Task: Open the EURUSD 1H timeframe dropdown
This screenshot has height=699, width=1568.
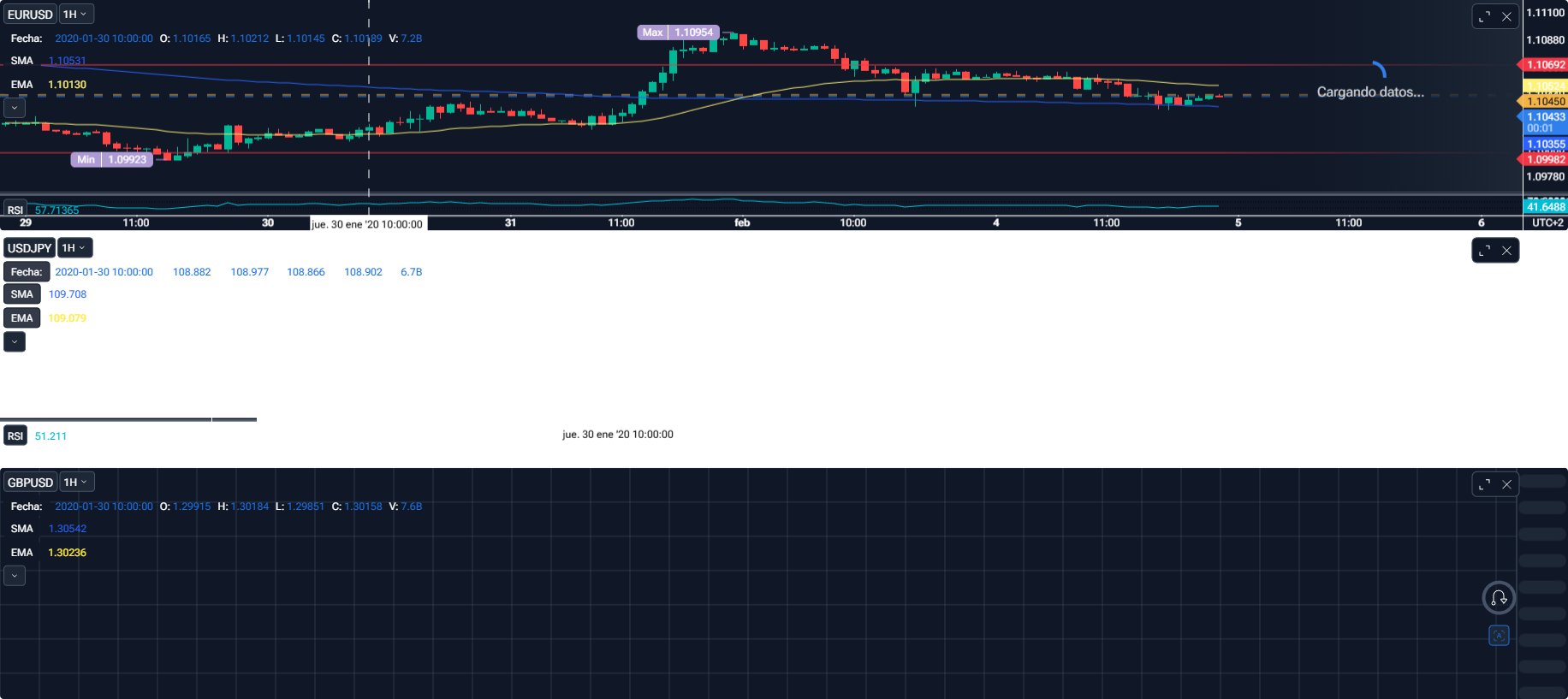Action: click(x=75, y=15)
